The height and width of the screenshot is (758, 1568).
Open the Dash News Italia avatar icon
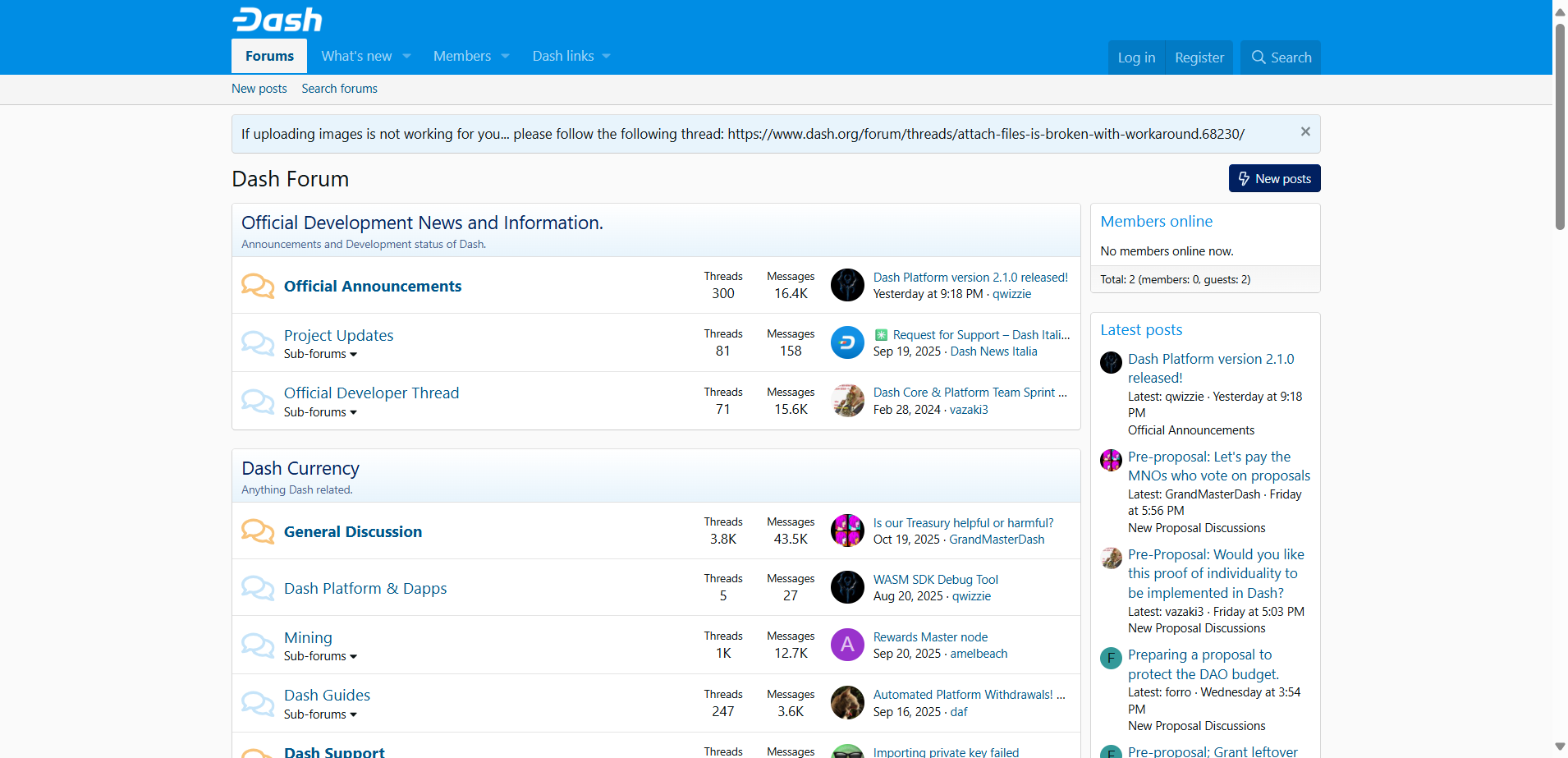click(847, 343)
